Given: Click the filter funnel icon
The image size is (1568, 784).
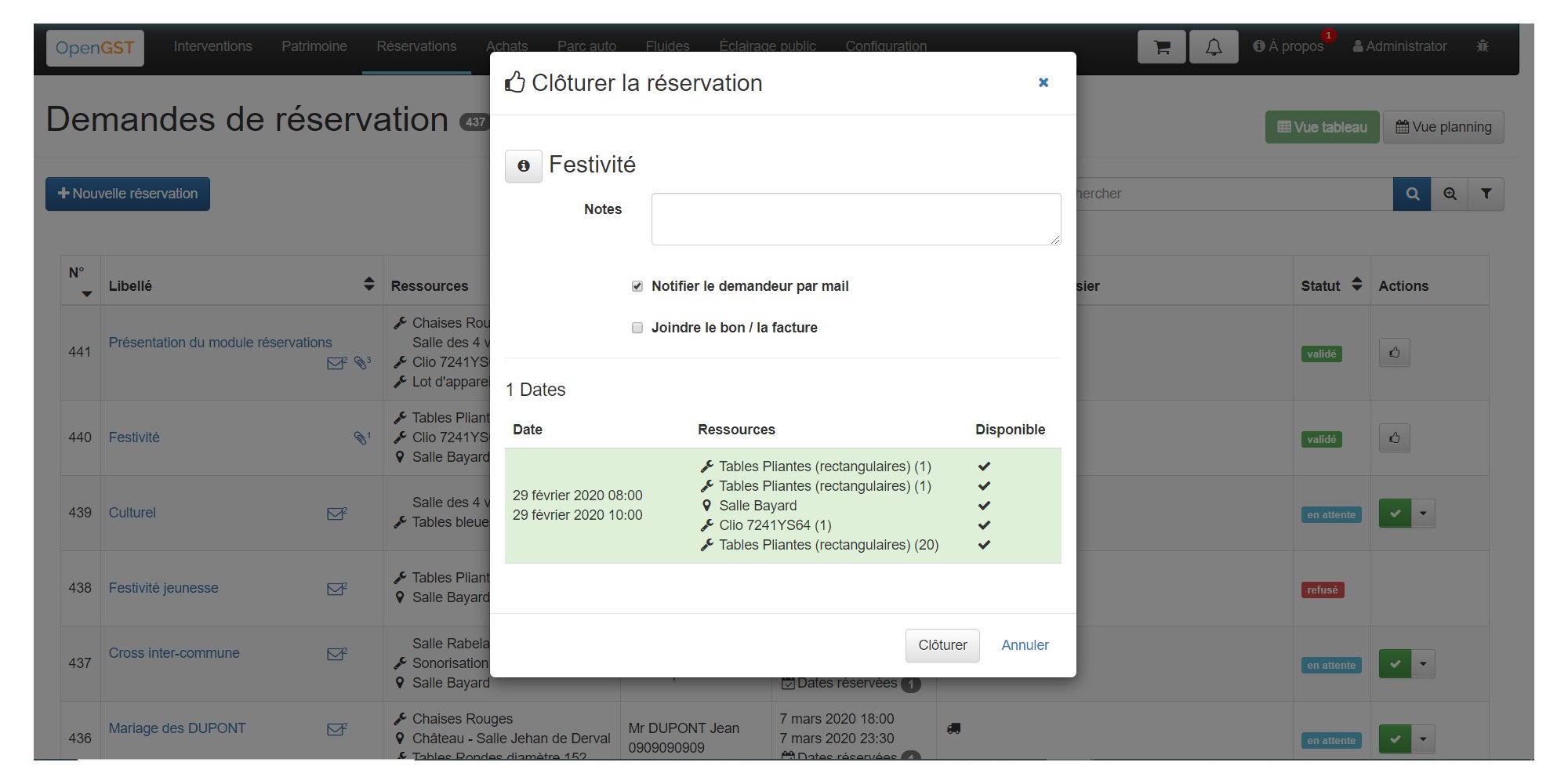Looking at the screenshot, I should [x=1486, y=194].
